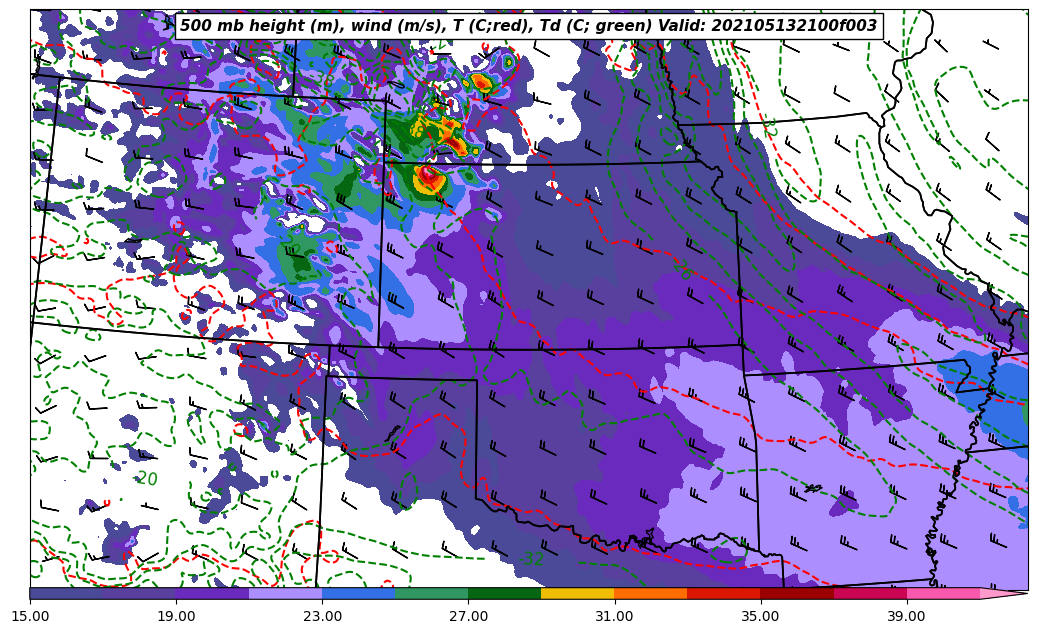Select the crimson colorbar segment before 39.00
The image size is (1037, 633).
[x=870, y=593]
